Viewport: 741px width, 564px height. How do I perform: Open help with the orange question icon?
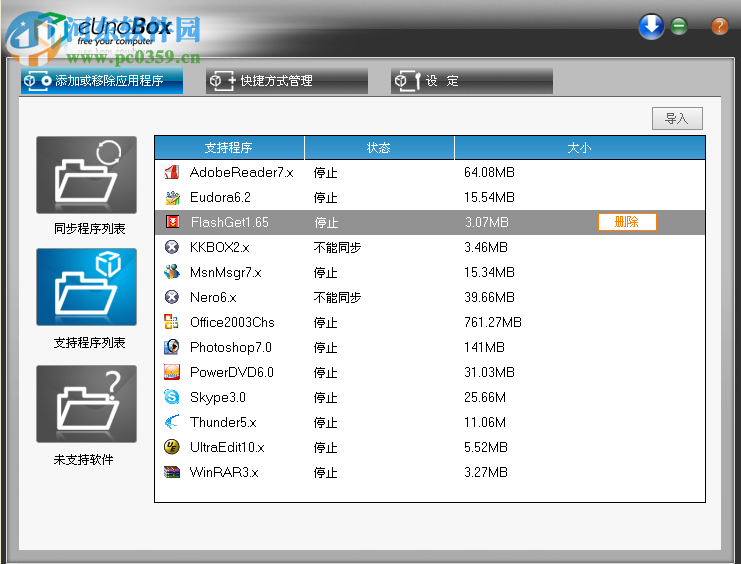pos(719,26)
